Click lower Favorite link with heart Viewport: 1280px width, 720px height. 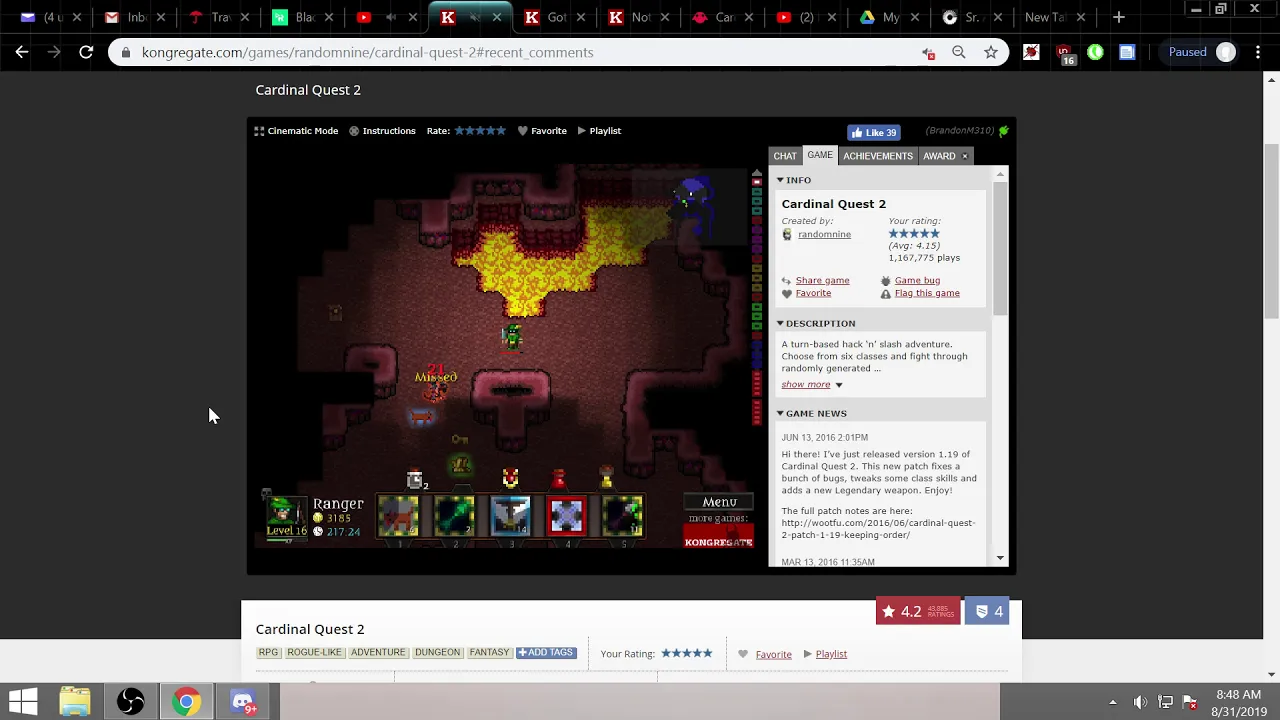tap(773, 654)
